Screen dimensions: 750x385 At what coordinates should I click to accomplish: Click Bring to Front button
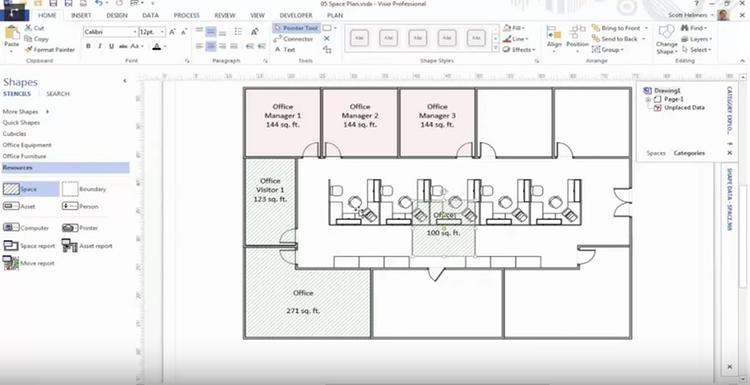620,28
